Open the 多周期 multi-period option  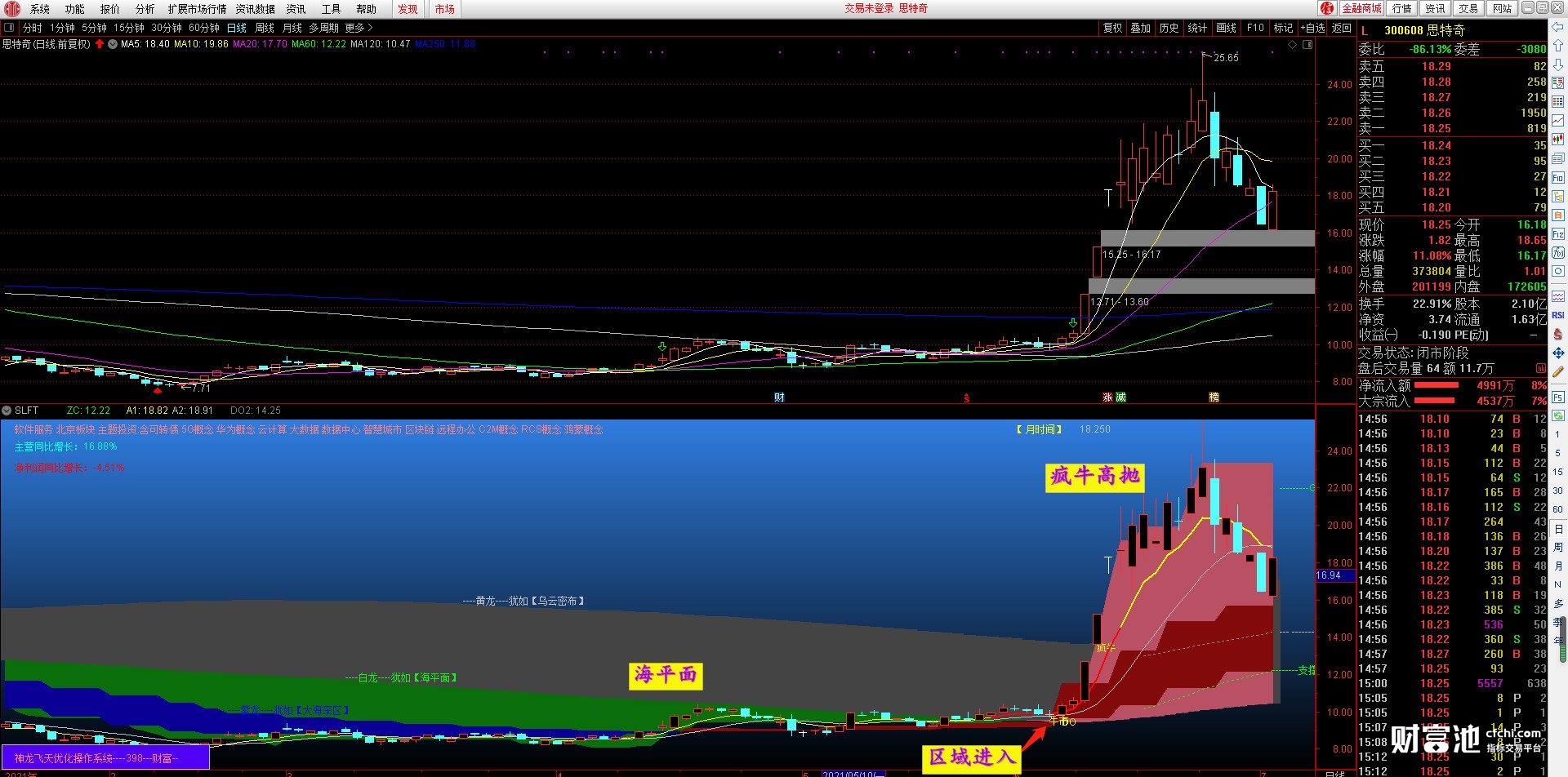(x=323, y=28)
